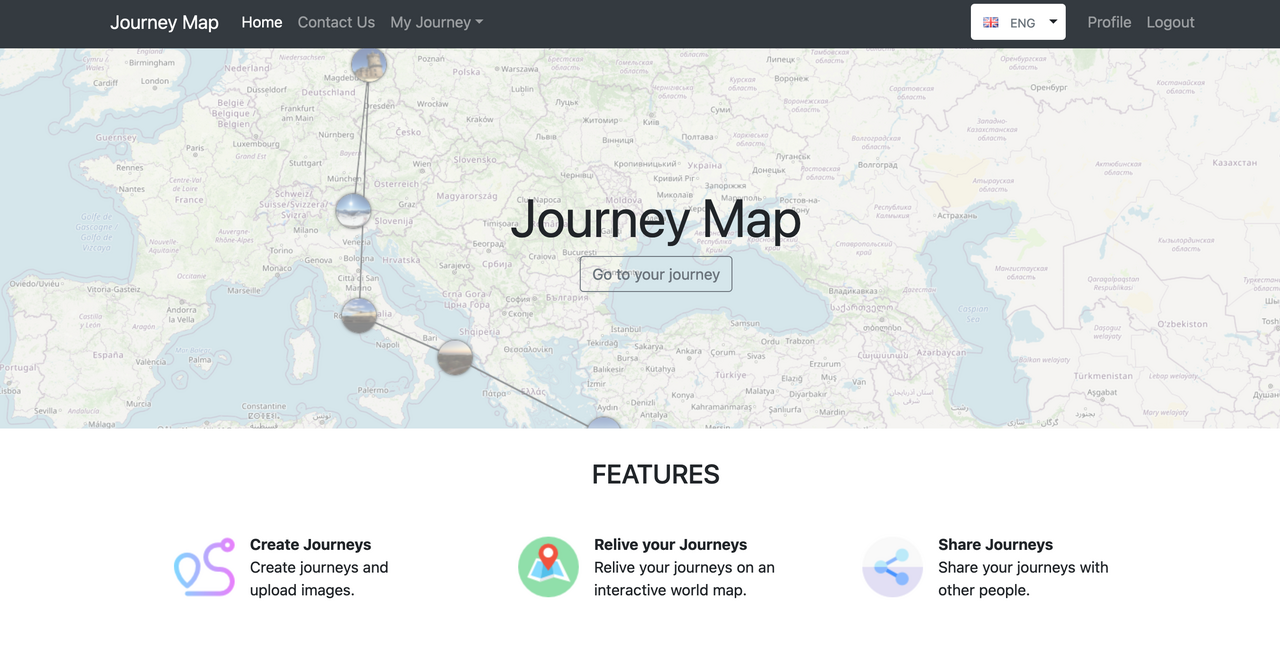Open the ENG language dropdown
The image size is (1280, 657).
1017,21
